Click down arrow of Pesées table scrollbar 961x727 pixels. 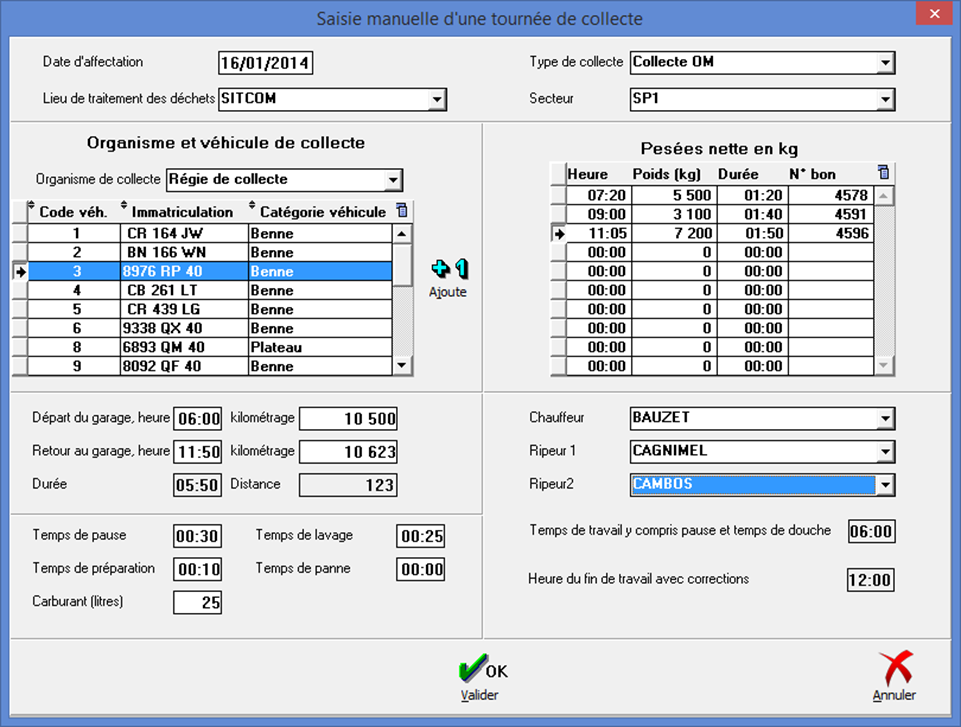click(x=883, y=365)
